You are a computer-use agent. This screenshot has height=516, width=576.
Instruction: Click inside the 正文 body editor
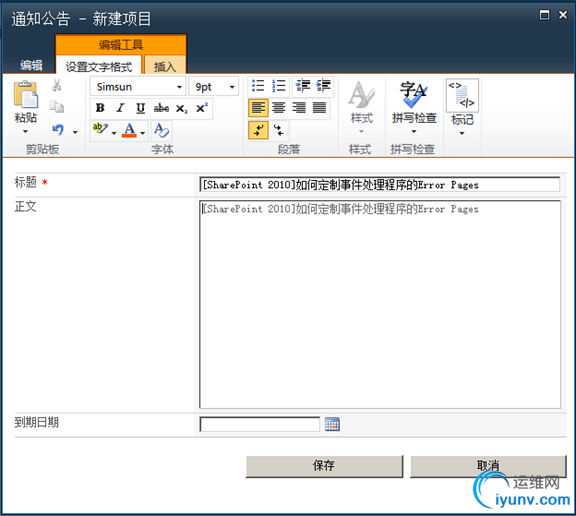coord(380,304)
